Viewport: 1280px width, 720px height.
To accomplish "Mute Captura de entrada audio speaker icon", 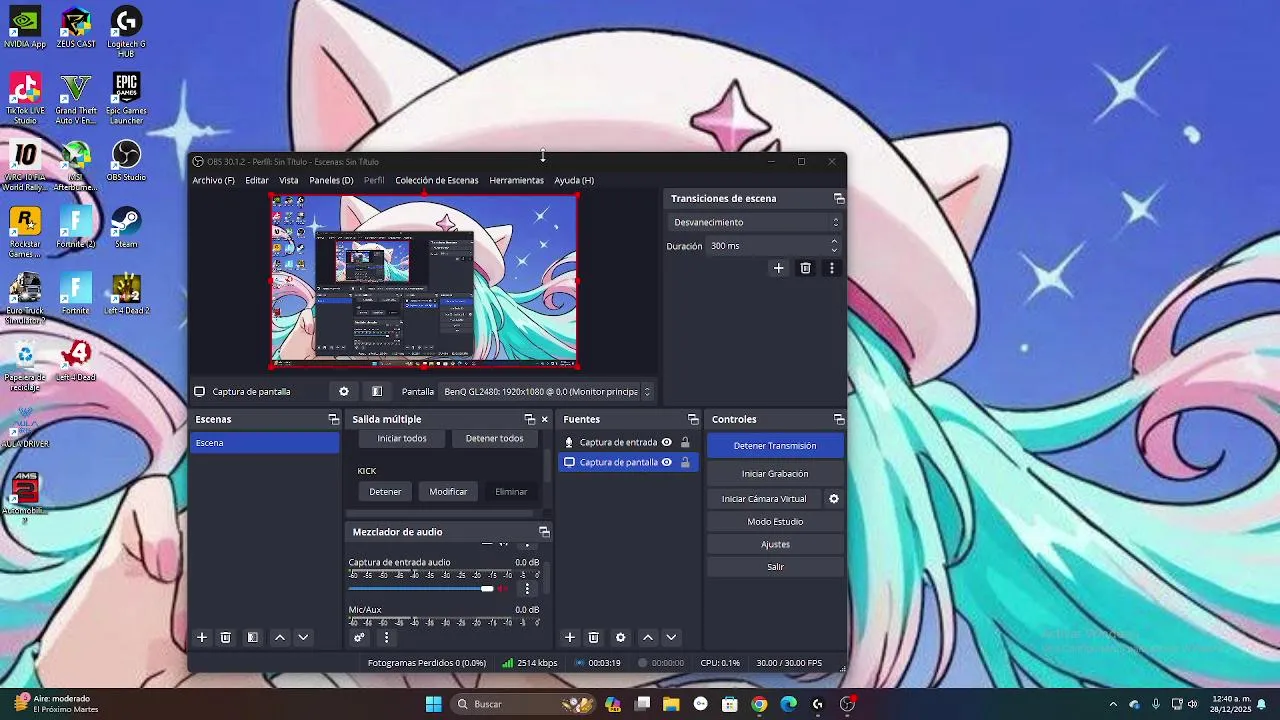I will (504, 589).
